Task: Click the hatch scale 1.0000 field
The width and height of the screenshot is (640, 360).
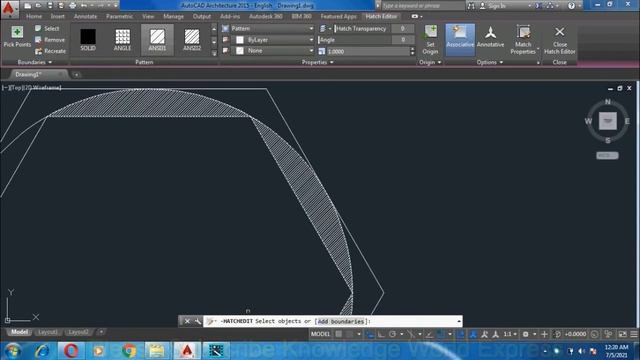Action: (x=367, y=51)
